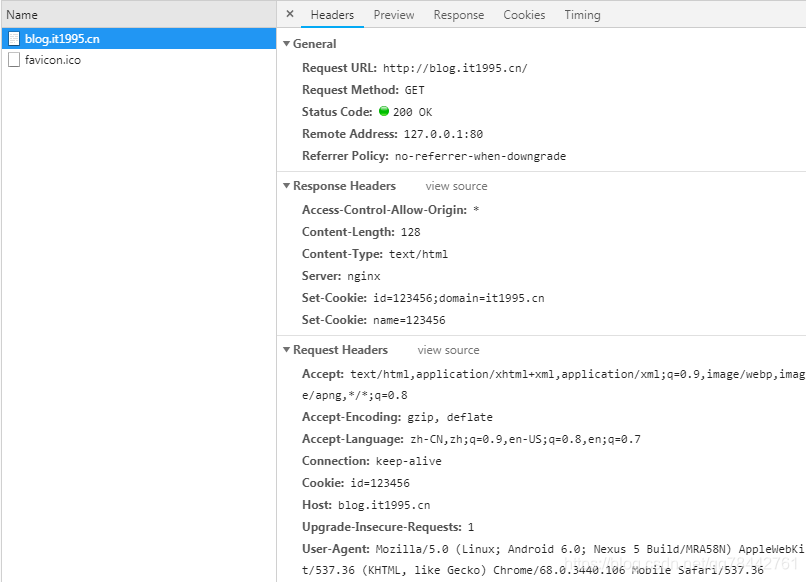The width and height of the screenshot is (806, 582).
Task: Click the Connection keep-alive value
Action: point(408,461)
